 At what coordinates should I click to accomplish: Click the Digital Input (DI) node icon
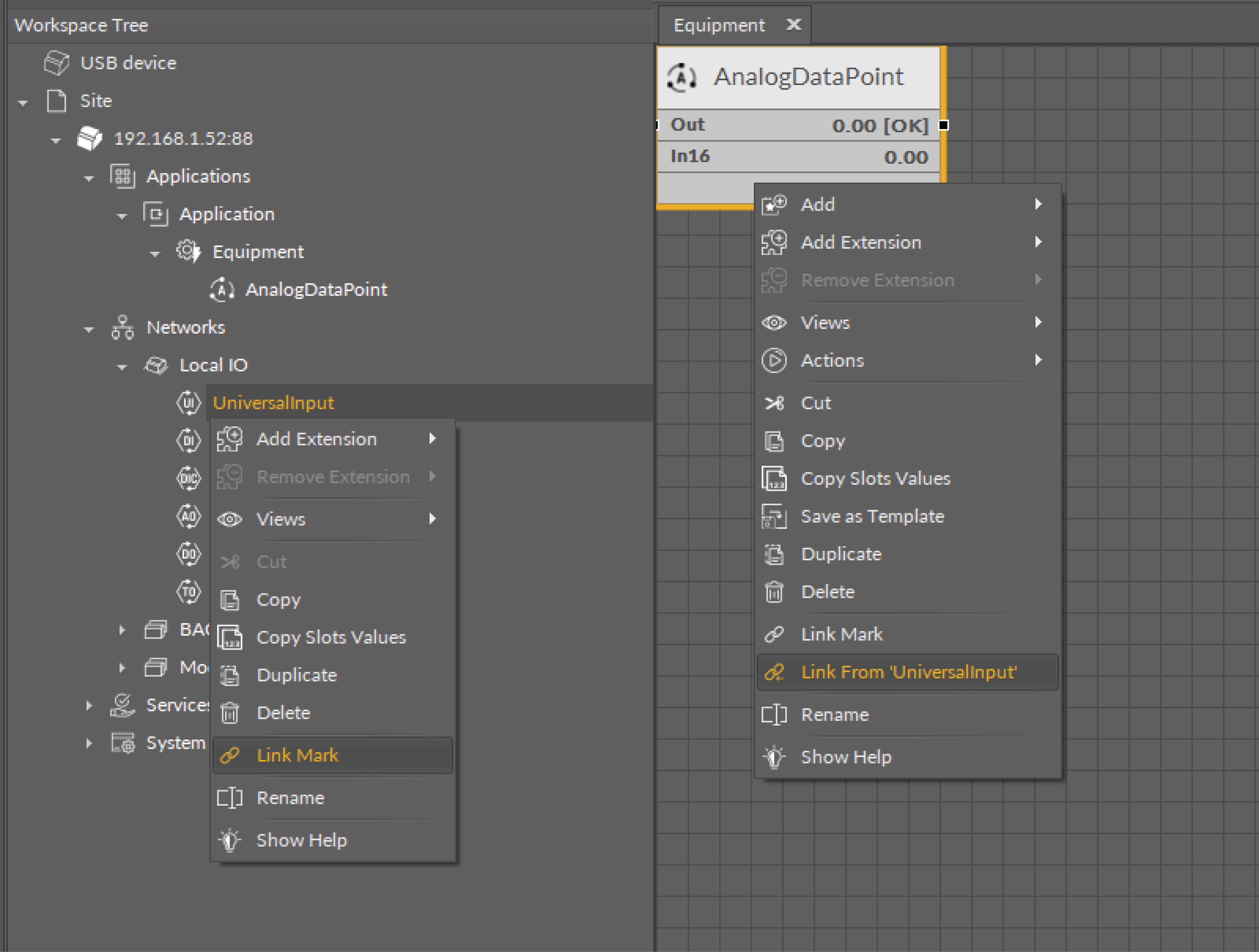pyautogui.click(x=188, y=440)
